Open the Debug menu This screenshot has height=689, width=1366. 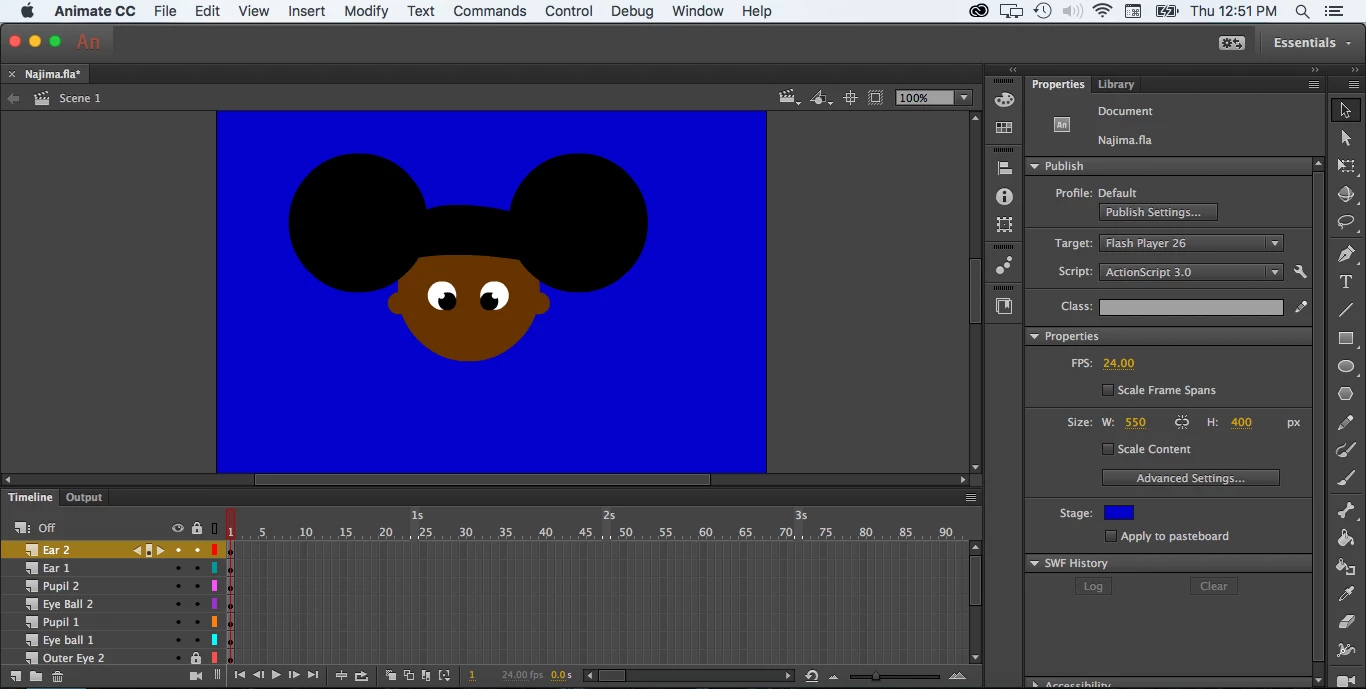point(632,11)
